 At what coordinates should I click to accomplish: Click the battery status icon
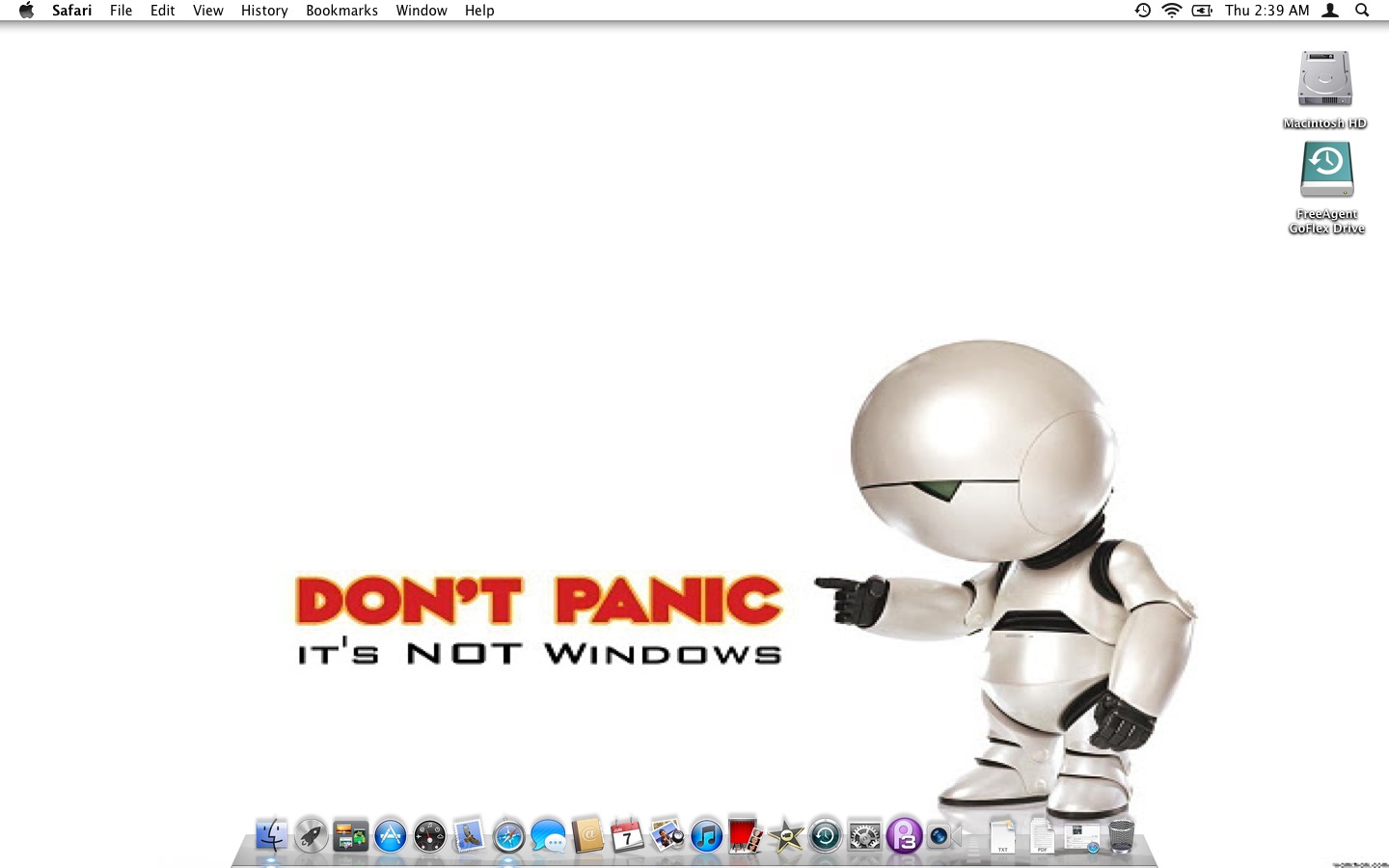pos(1202,11)
